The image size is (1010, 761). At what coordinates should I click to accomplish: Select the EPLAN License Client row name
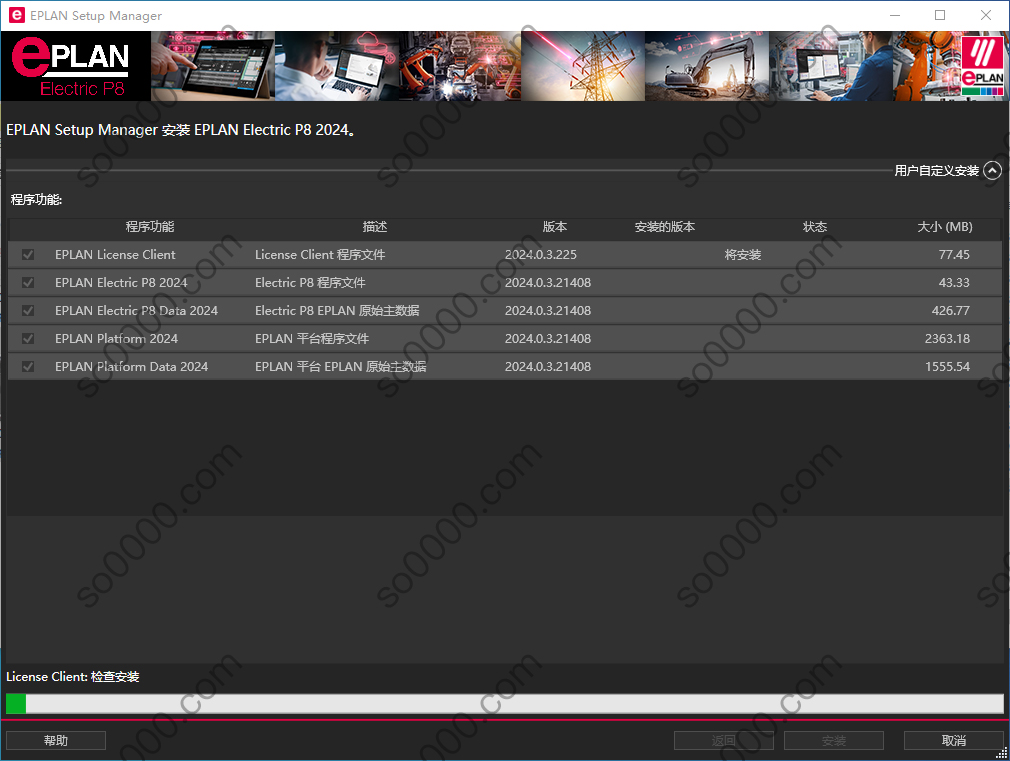coord(115,255)
